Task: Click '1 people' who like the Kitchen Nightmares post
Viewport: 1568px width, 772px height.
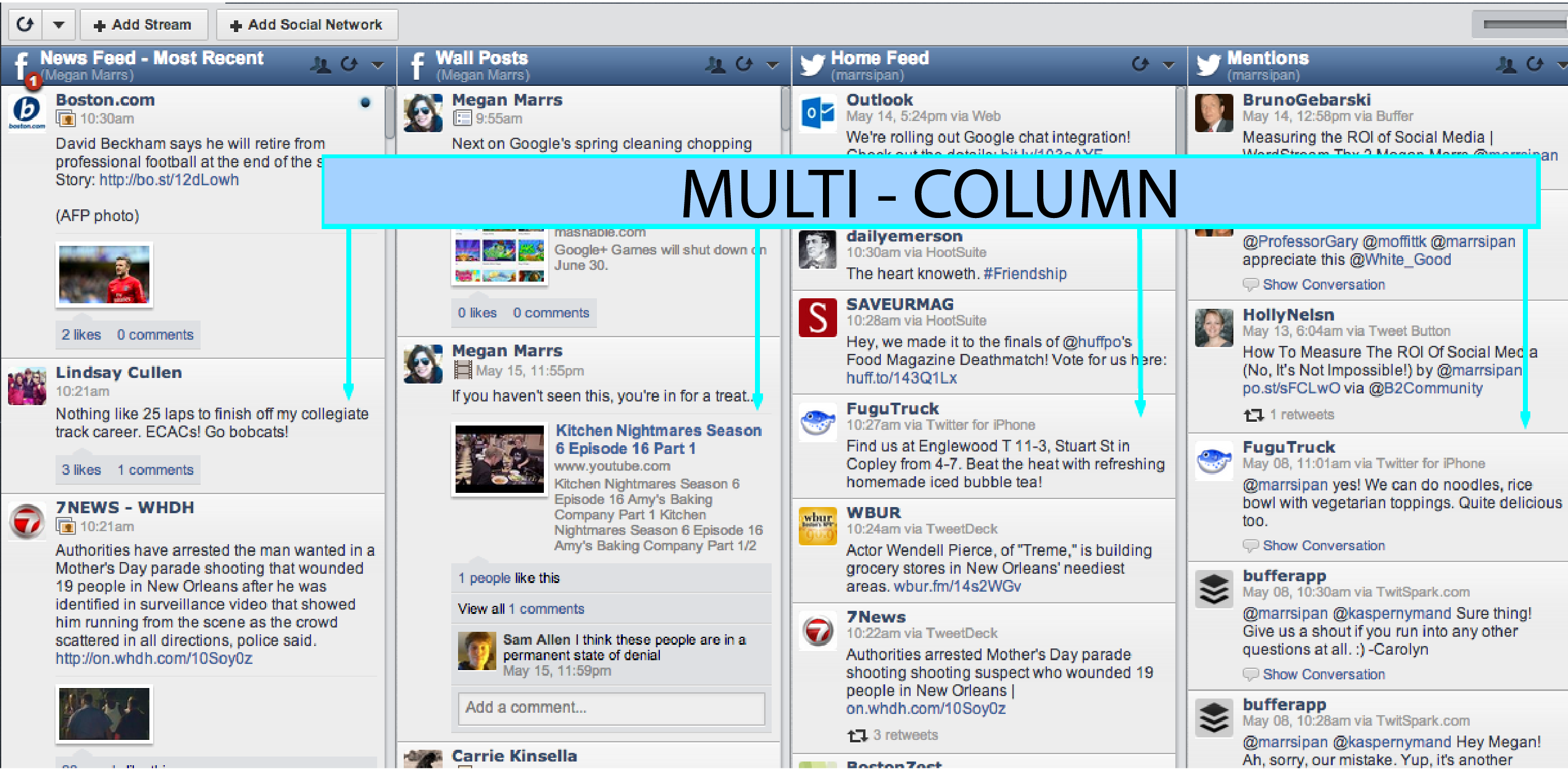Action: coord(484,578)
